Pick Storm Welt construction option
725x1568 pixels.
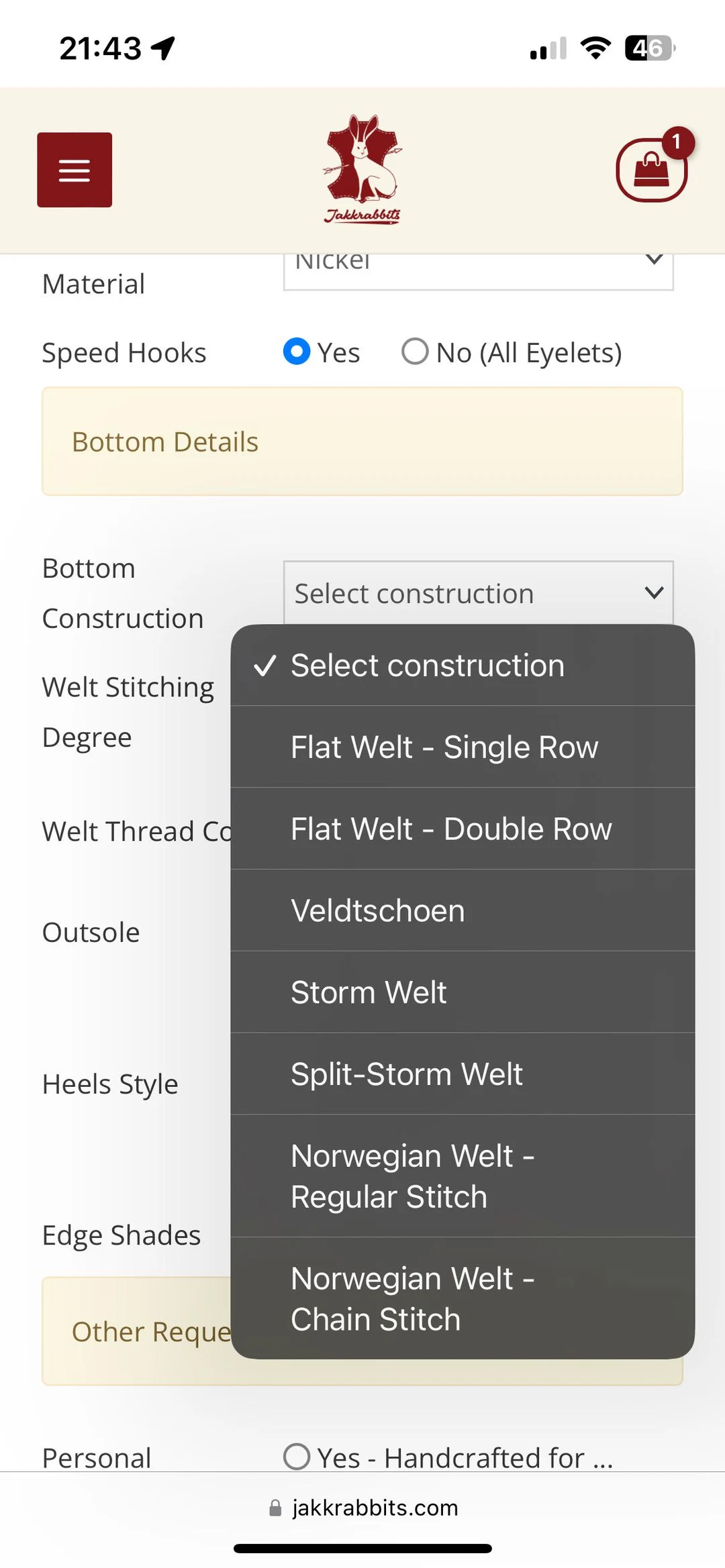pyautogui.click(x=369, y=993)
